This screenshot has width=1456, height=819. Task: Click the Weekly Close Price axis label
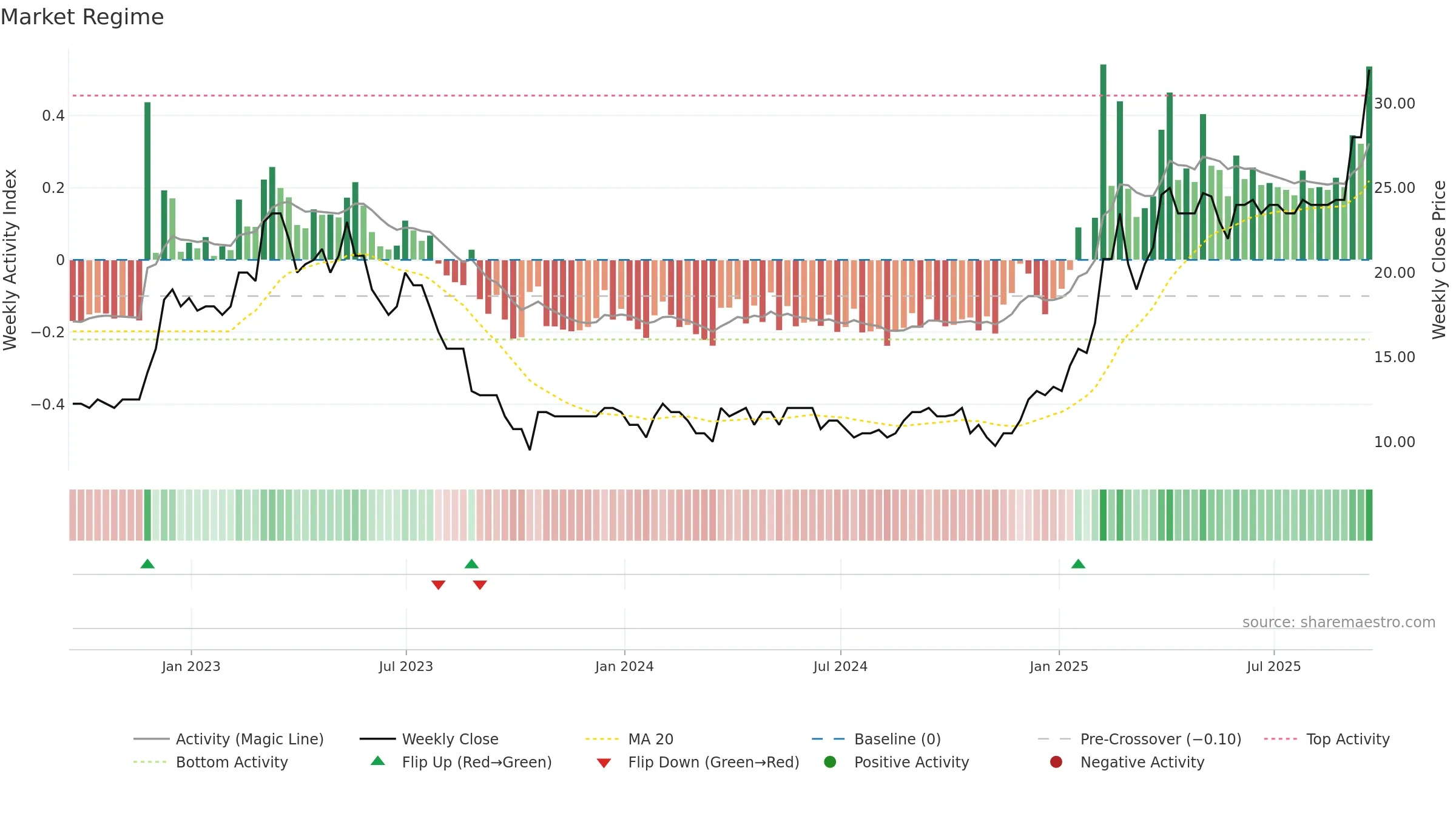(x=1439, y=260)
